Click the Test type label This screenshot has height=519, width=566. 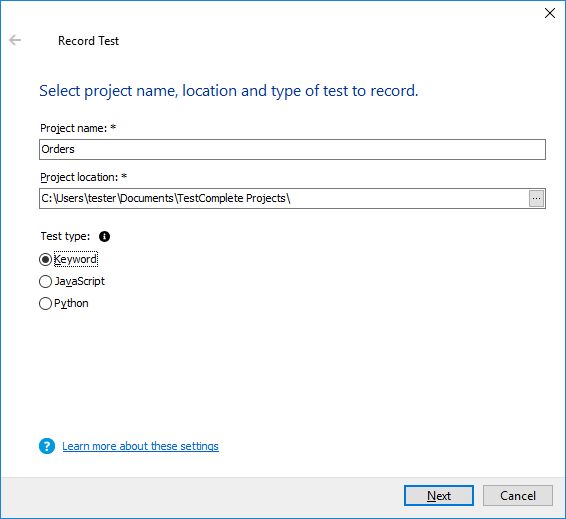[x=65, y=236]
